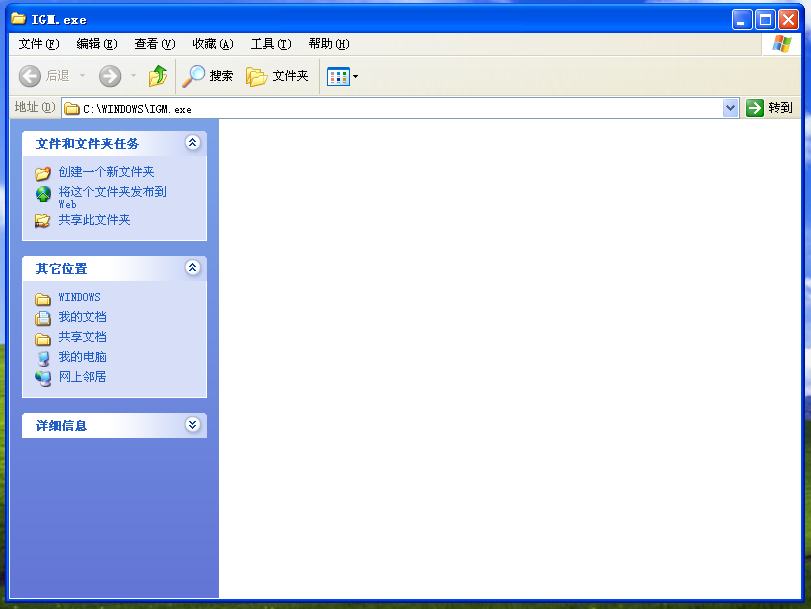Click the WINDOWS folder icon
Image resolution: width=811 pixels, height=609 pixels.
pos(43,299)
